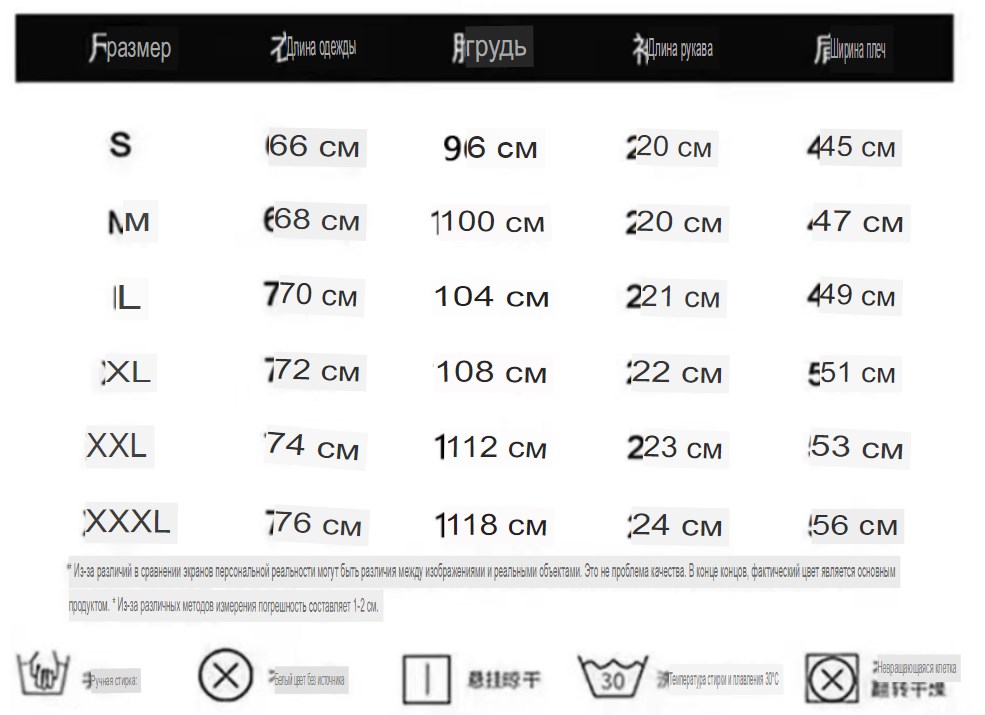Click the XXXL size row label
Viewport: 985px width, 715px height.
tap(128, 521)
